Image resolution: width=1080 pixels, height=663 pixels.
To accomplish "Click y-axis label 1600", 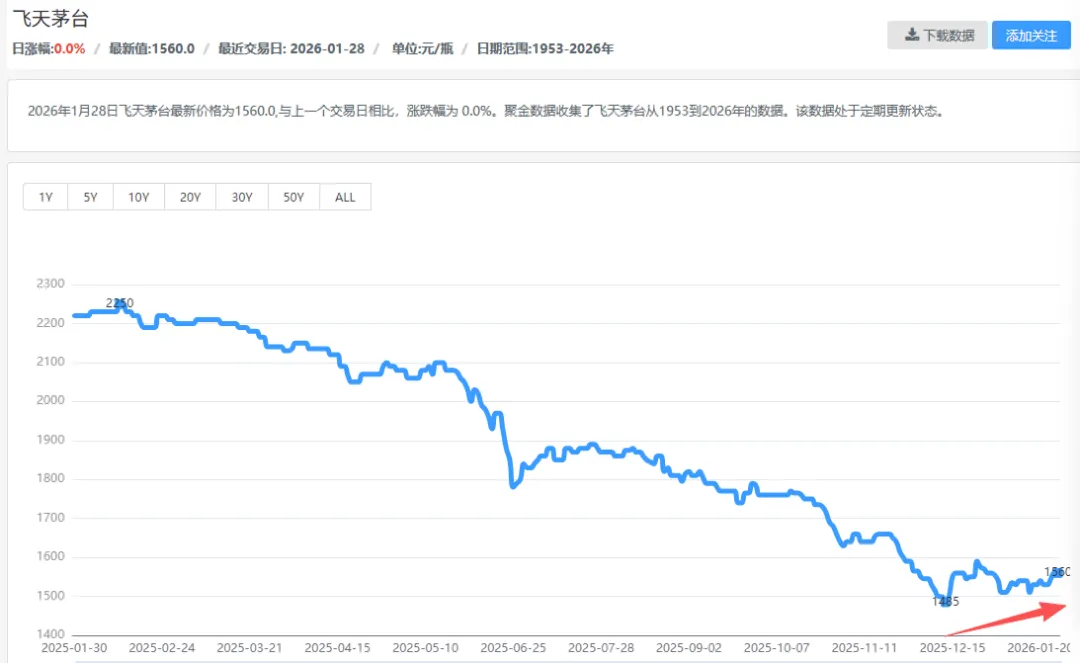I will 50,556.
